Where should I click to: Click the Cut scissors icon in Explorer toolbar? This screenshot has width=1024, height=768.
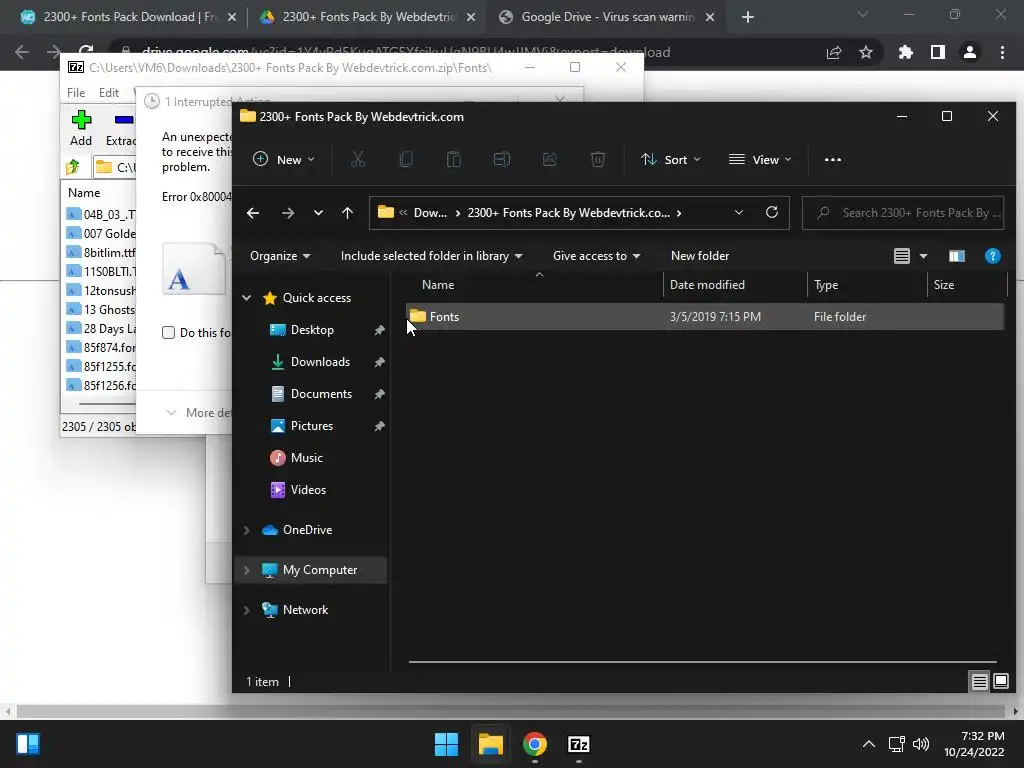(x=358, y=159)
